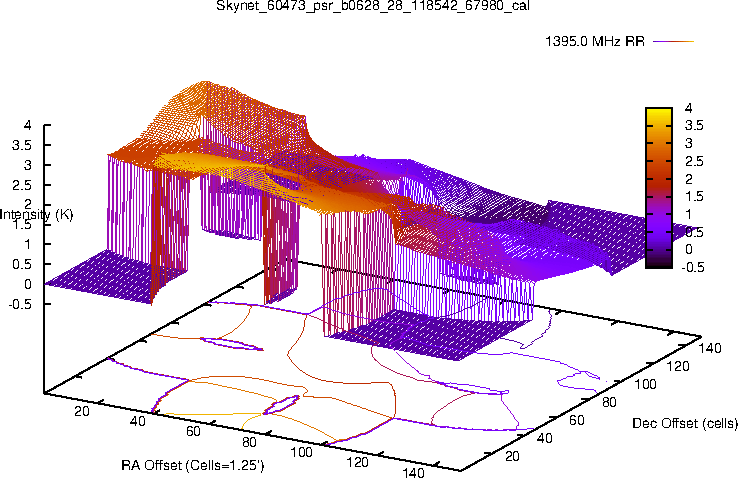Click tick 100 on the RA Offset axis

[301, 452]
